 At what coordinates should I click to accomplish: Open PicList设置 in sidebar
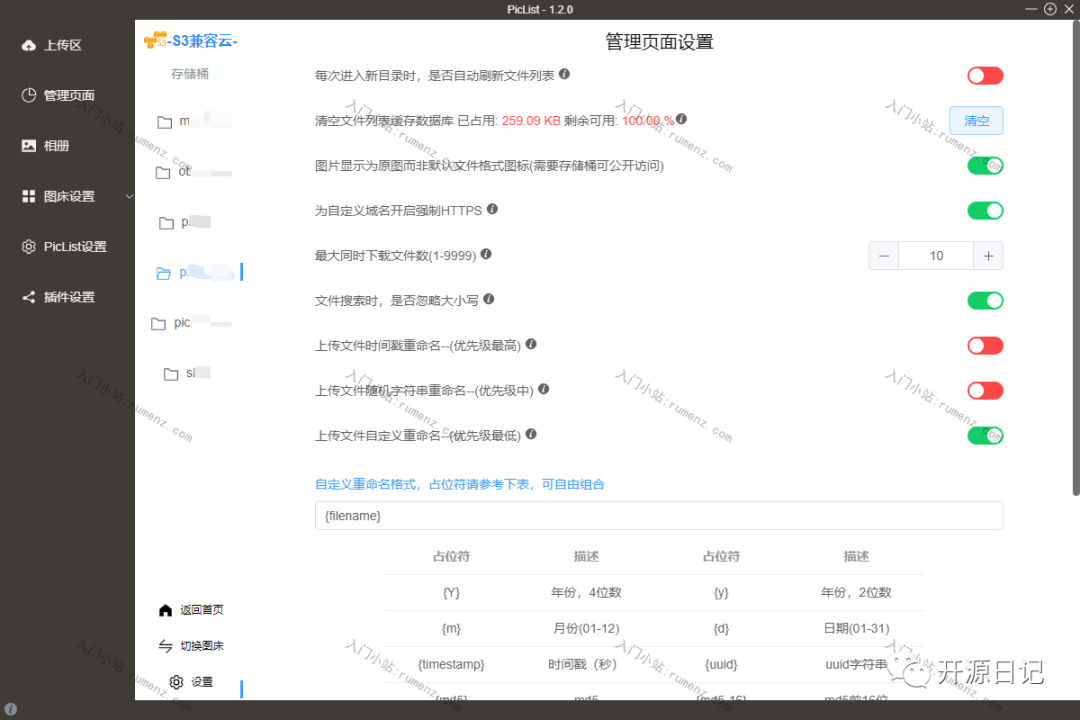(75, 247)
